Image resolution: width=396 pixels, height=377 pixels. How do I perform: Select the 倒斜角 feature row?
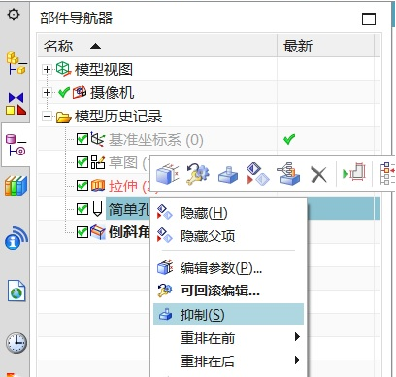129,232
